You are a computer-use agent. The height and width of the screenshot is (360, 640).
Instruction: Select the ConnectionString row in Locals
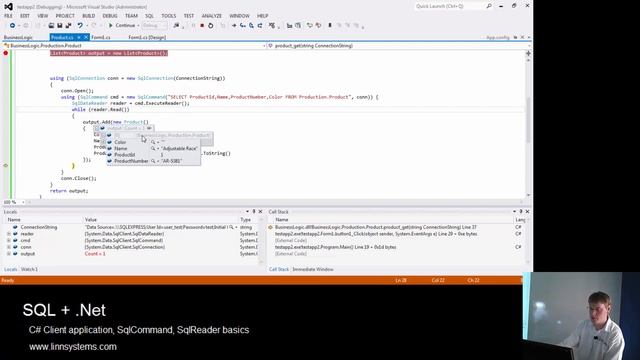coord(131,227)
